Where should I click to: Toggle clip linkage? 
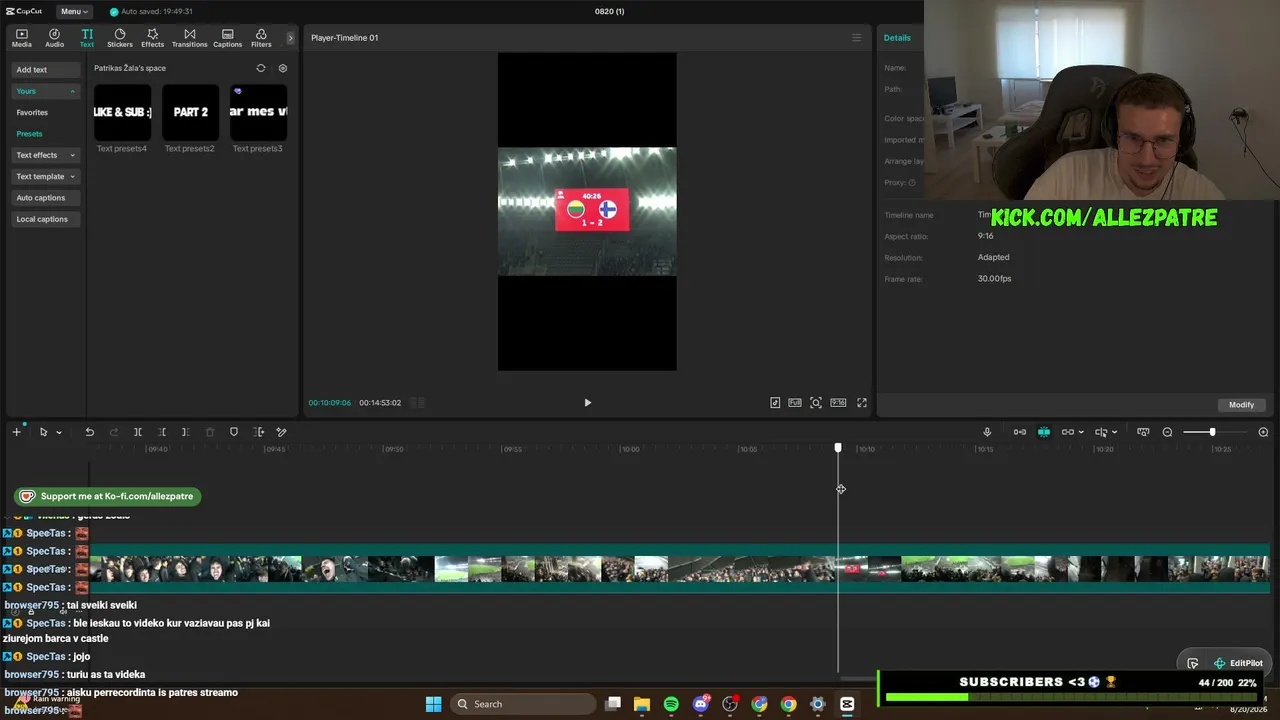(1068, 432)
